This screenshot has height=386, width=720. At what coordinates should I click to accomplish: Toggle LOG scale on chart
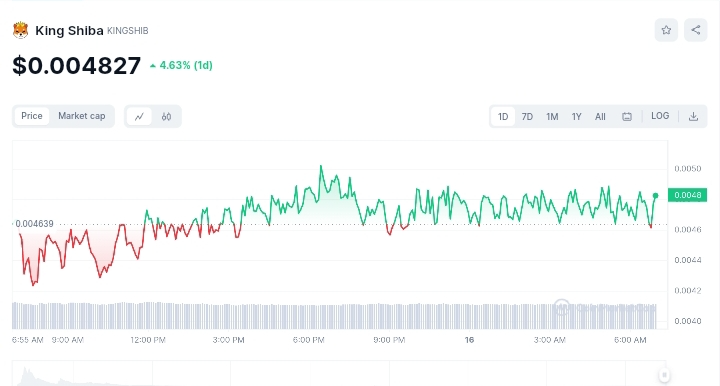pyautogui.click(x=660, y=116)
